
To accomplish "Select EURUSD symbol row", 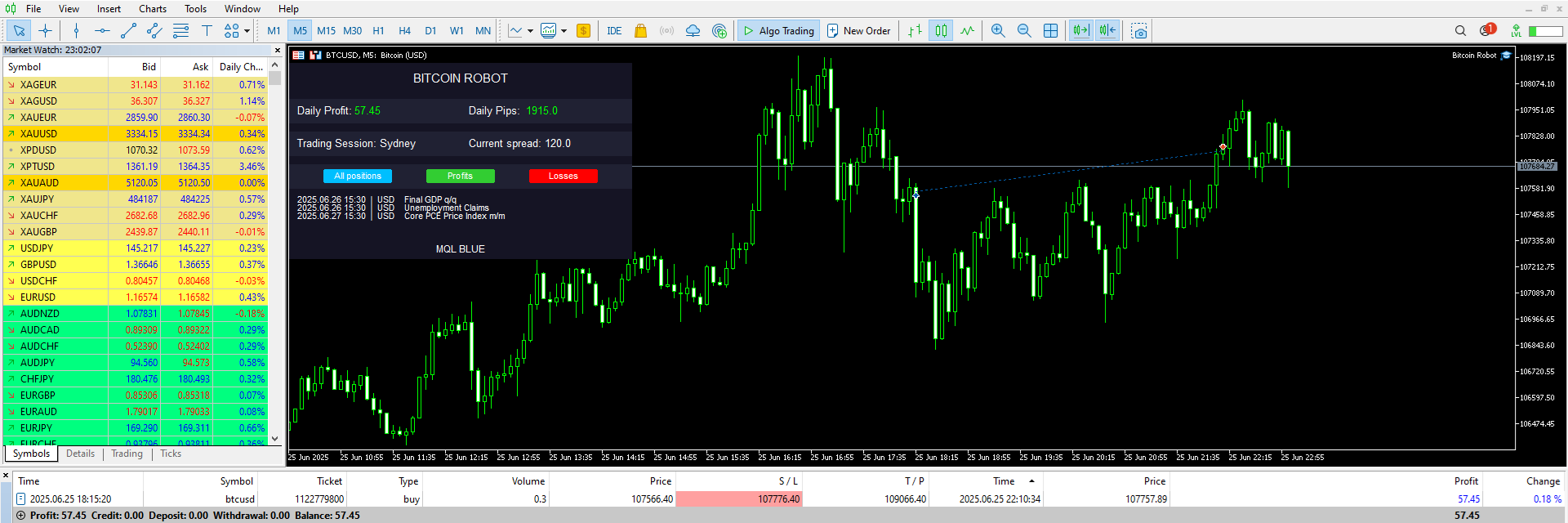I will pyautogui.click(x=136, y=297).
